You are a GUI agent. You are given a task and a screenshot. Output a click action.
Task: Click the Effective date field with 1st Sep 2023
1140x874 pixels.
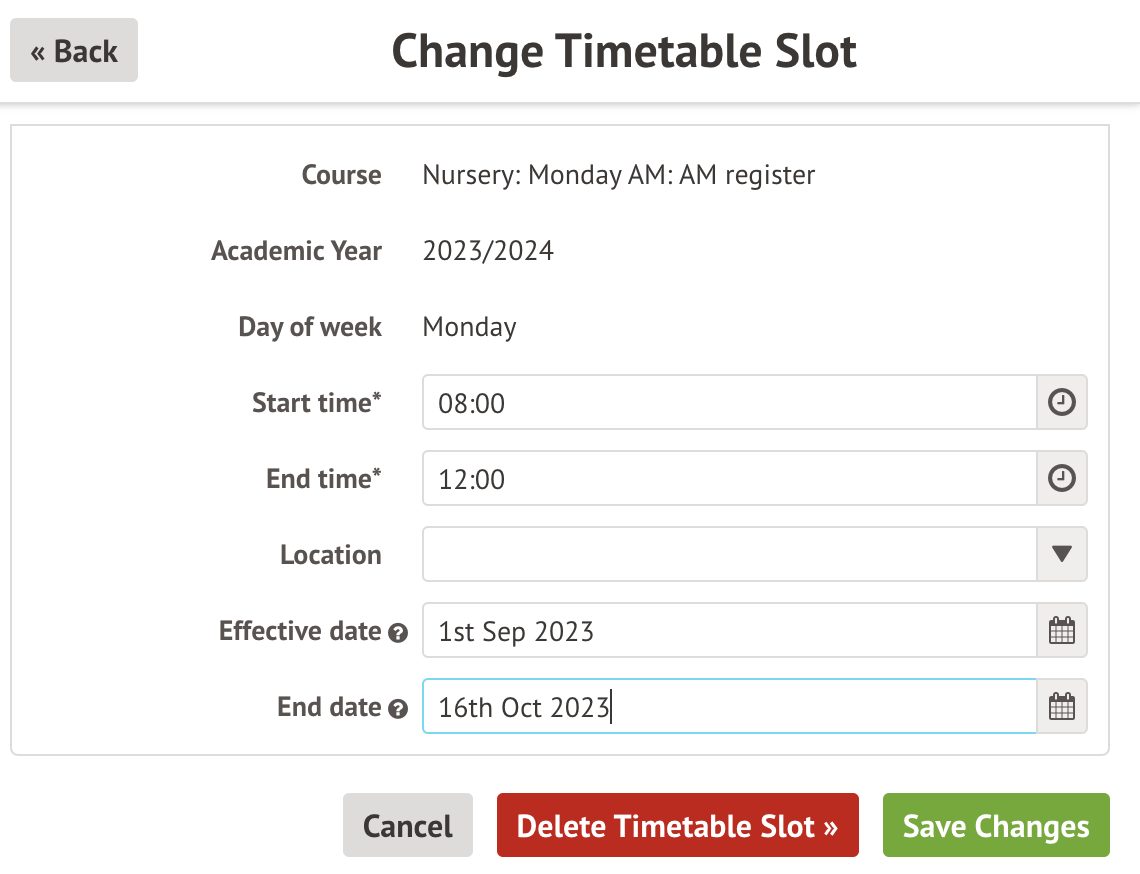click(728, 631)
